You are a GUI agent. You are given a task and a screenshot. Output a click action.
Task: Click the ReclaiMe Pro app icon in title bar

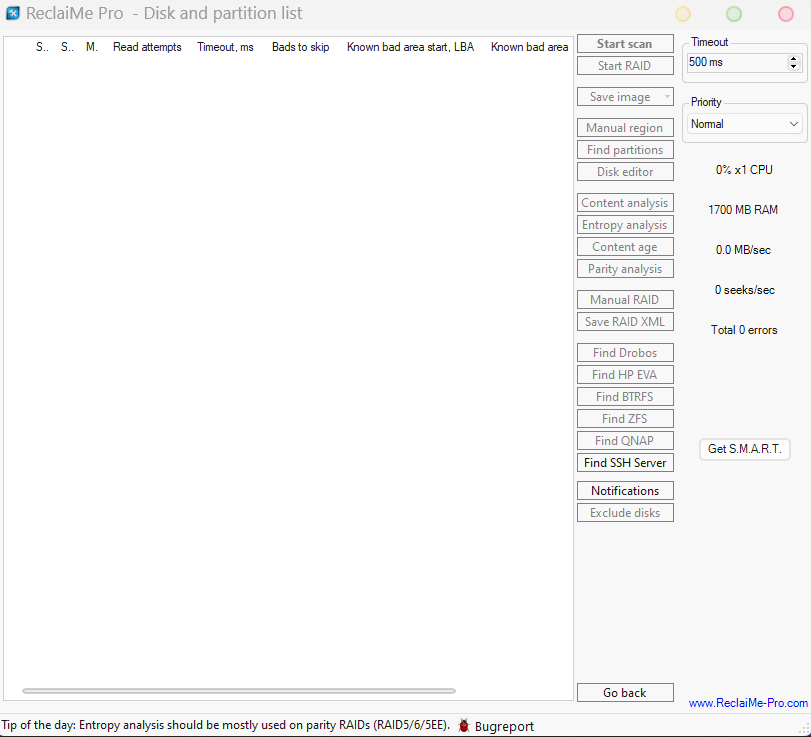12,13
